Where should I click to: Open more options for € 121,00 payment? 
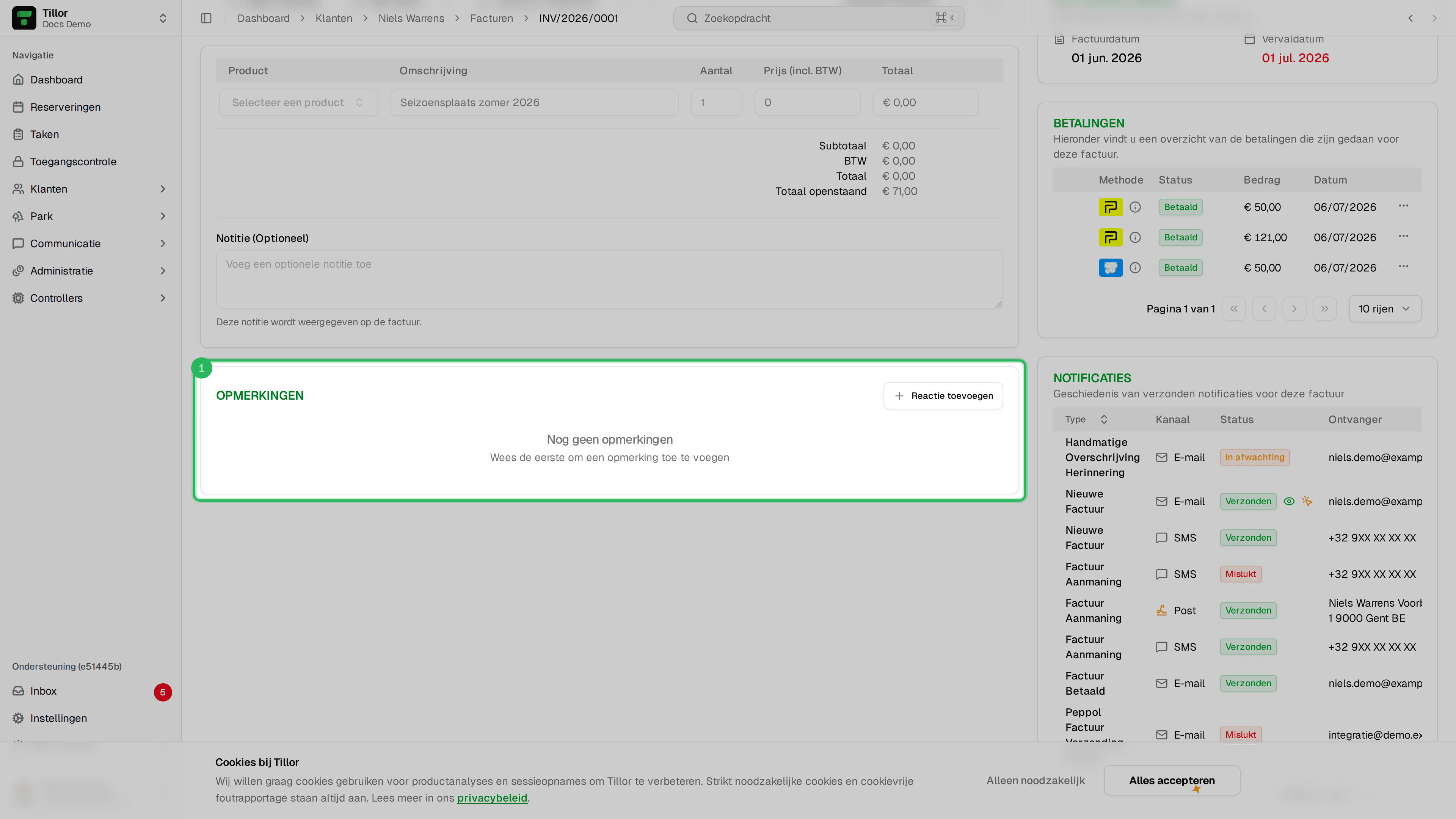(x=1403, y=236)
